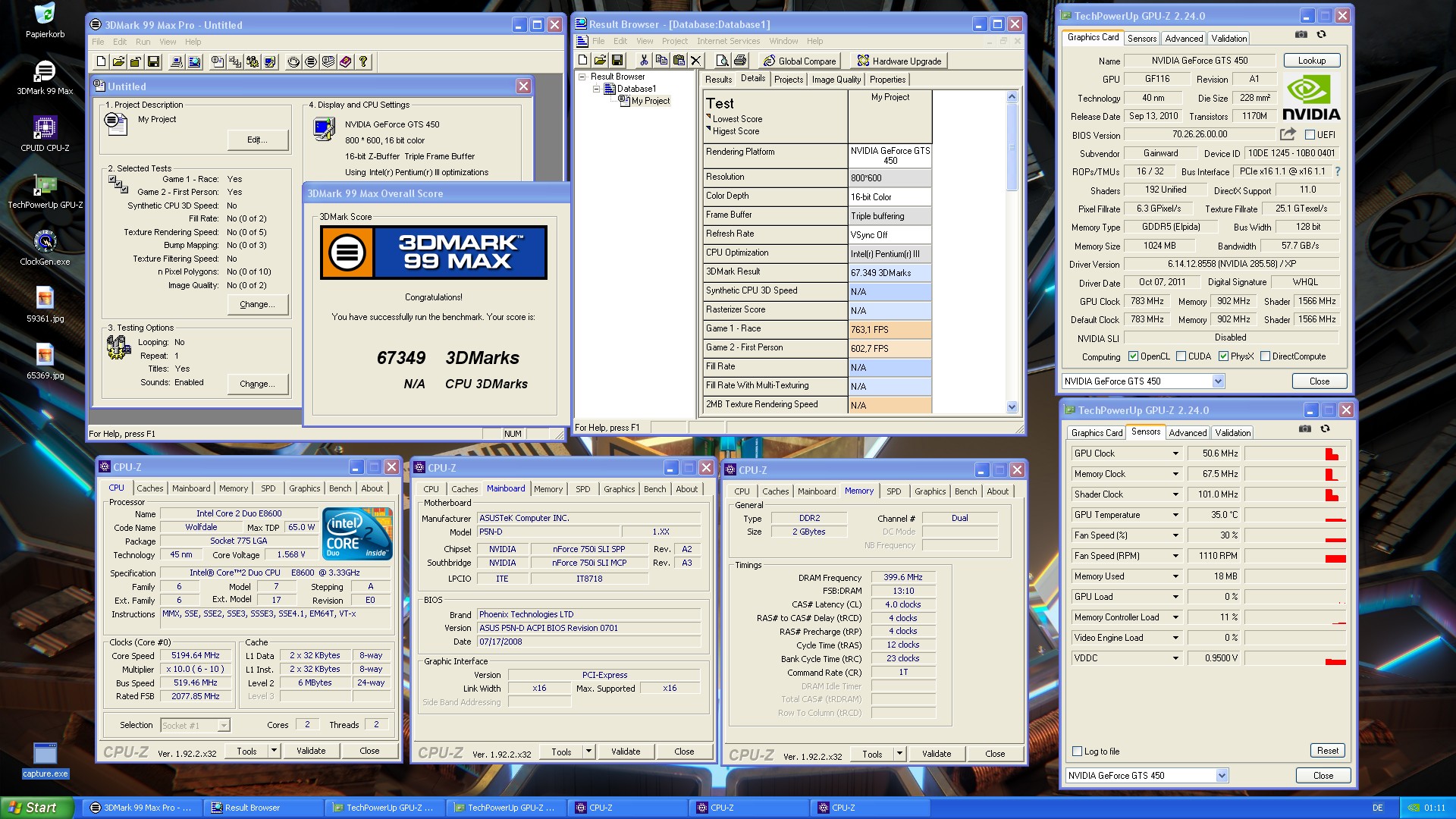Click Result Browser details vertical scrollbar thumb
This screenshot has height=819, width=1456.
[1012, 148]
